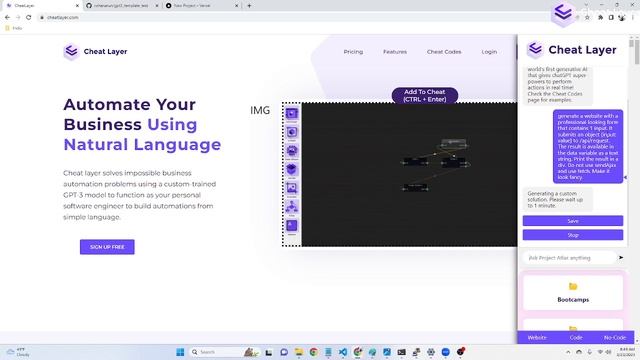Click the 'Generating a custom solution' message

[557, 200]
